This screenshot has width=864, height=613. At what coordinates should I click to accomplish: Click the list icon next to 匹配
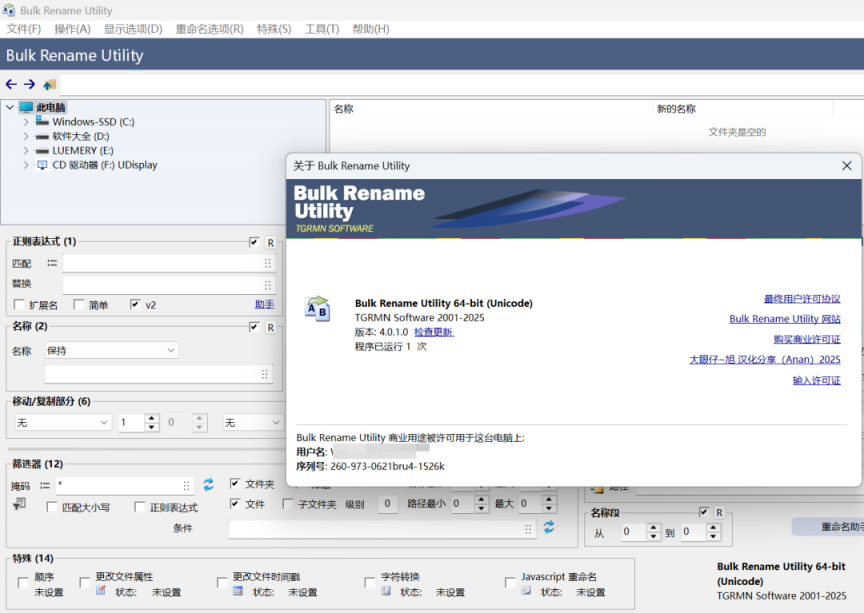[x=51, y=263]
